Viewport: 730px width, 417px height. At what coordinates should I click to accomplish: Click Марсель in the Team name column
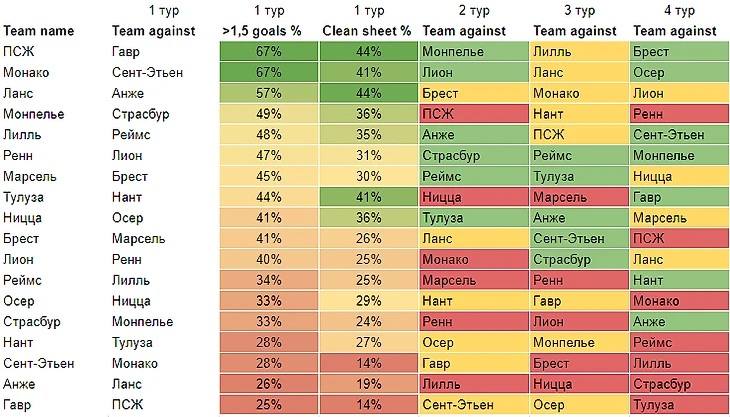point(33,176)
